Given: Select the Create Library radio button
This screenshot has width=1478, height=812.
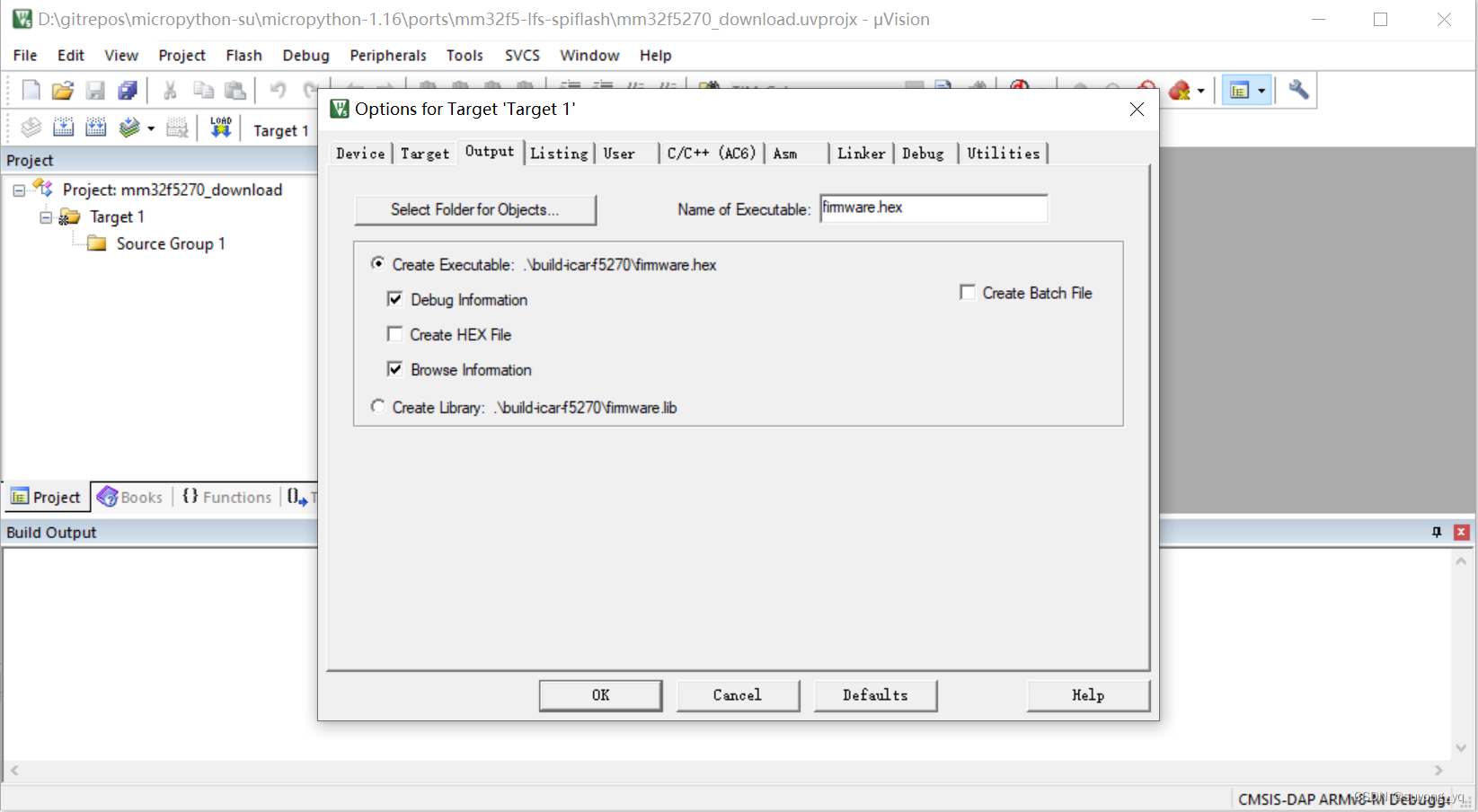Looking at the screenshot, I should click(378, 407).
